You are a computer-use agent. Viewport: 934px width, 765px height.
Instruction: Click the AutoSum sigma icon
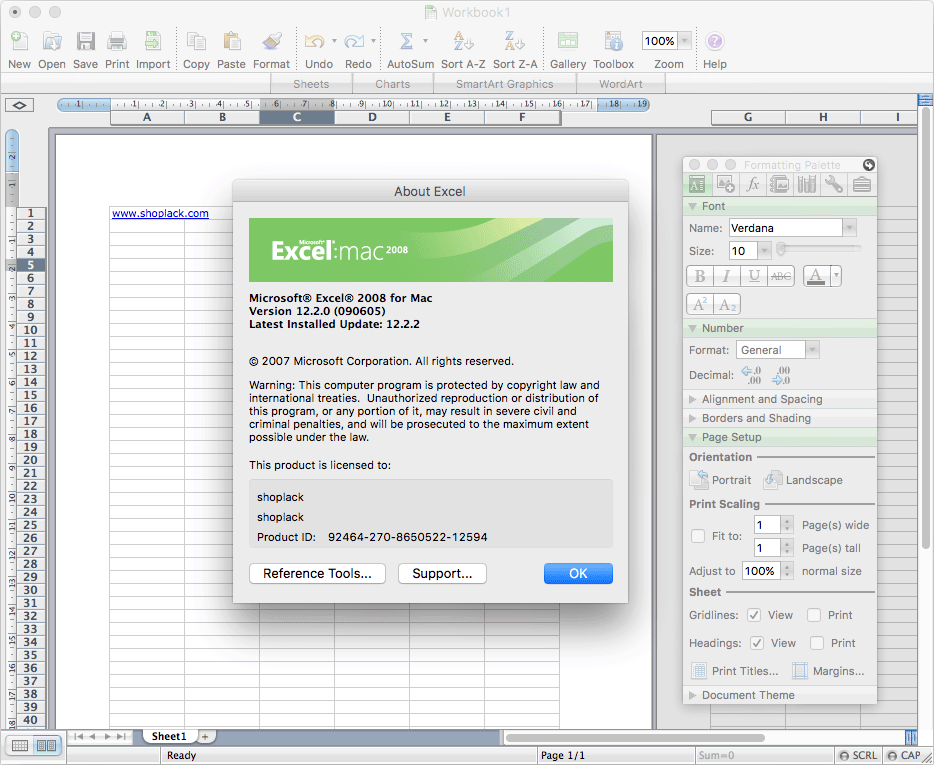pos(406,41)
